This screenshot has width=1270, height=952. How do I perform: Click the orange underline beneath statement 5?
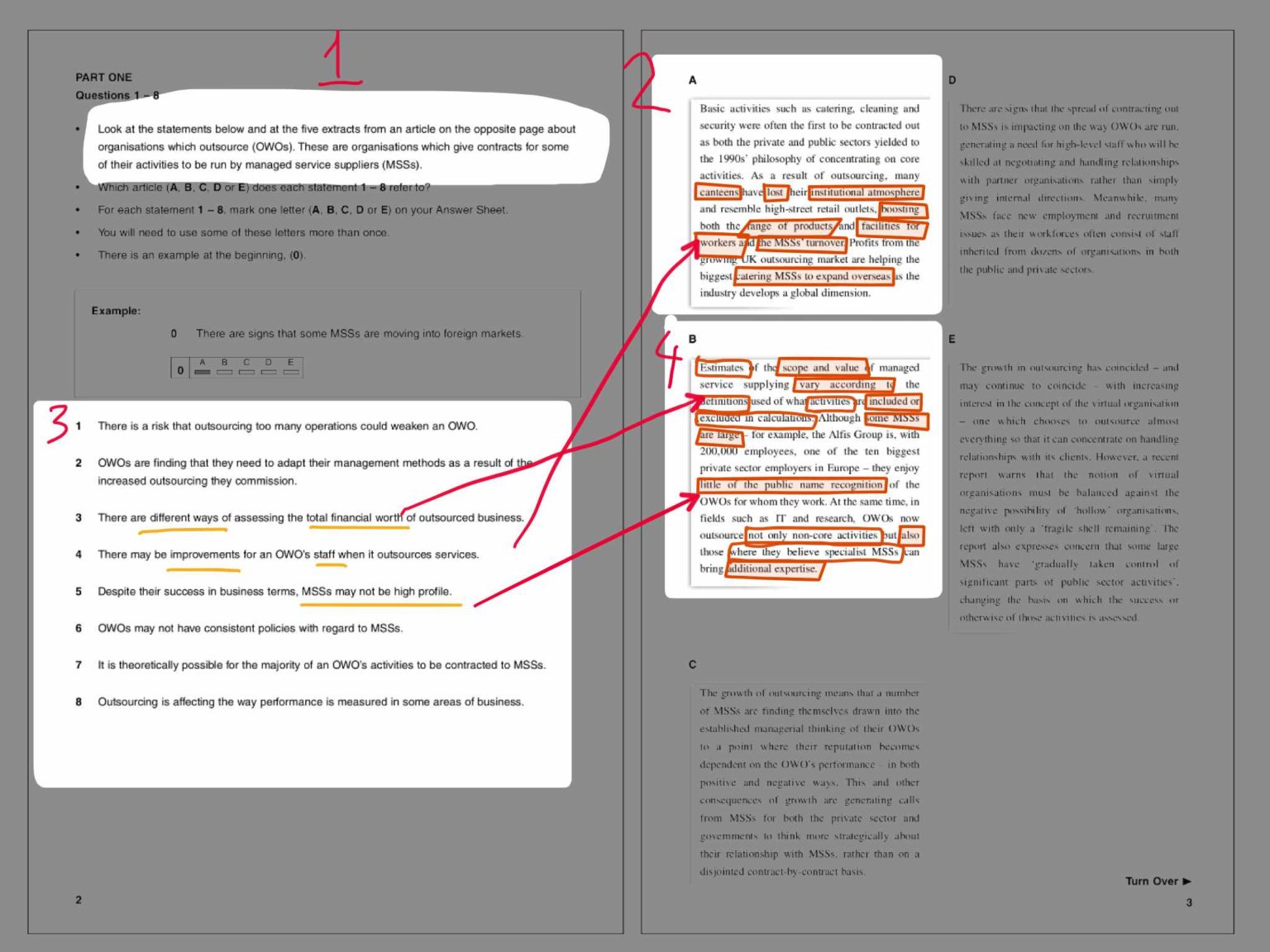click(x=380, y=606)
